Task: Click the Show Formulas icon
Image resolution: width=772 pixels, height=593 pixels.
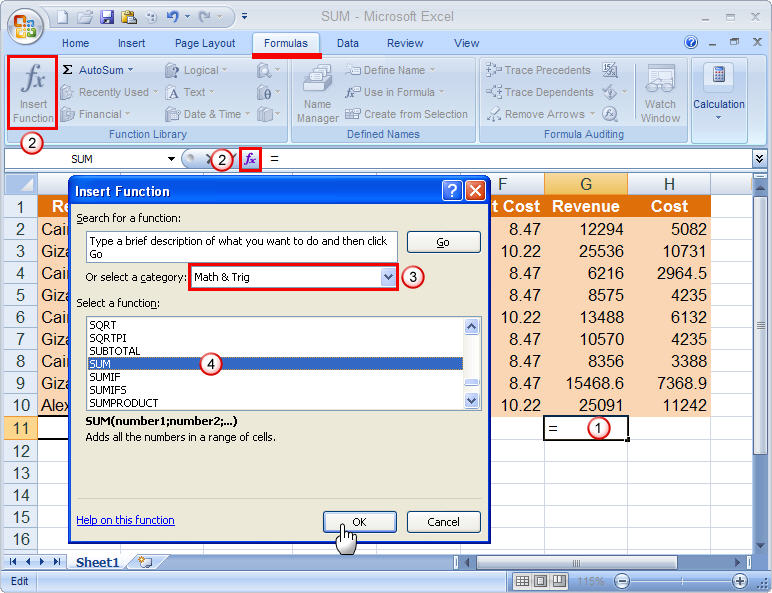Action: [x=610, y=70]
